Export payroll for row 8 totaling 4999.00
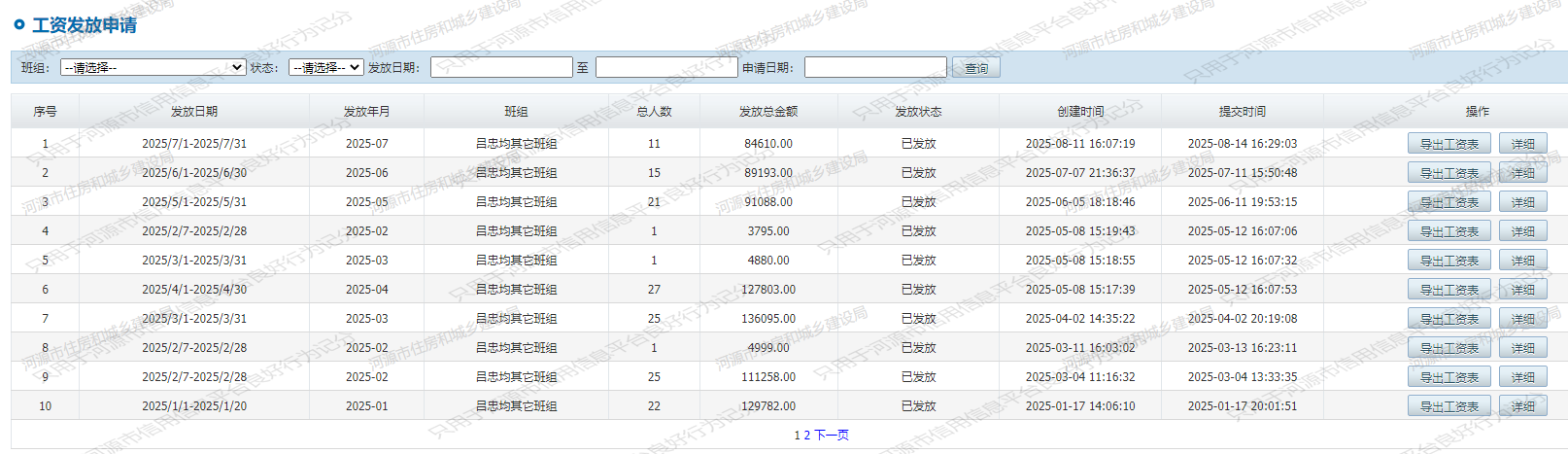 [x=1449, y=348]
